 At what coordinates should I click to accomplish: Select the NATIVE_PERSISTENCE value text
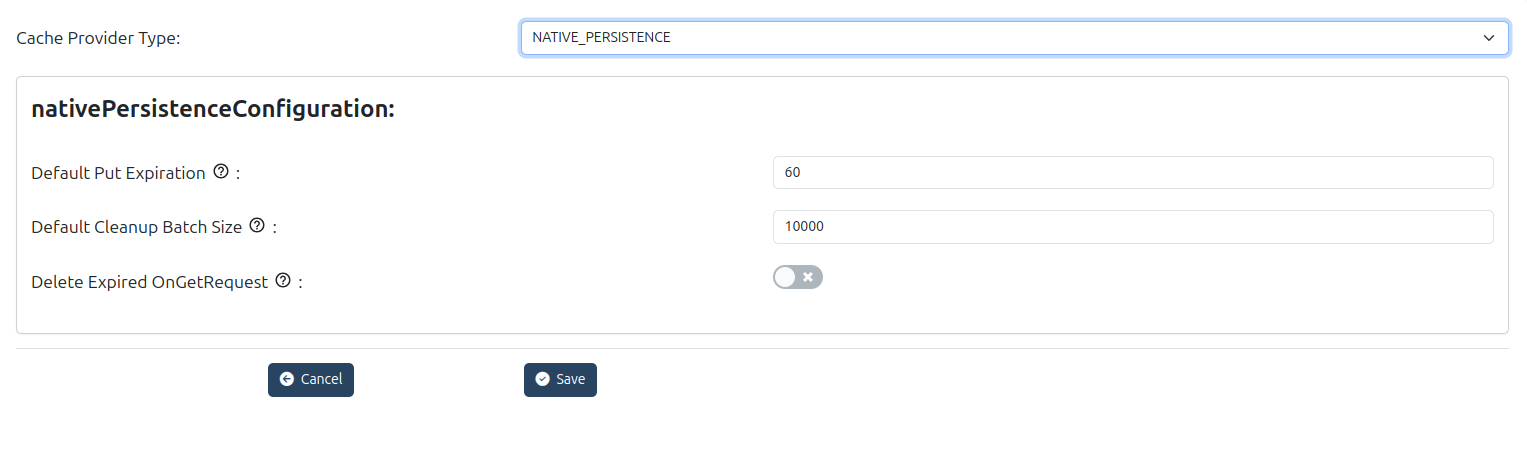(x=601, y=38)
